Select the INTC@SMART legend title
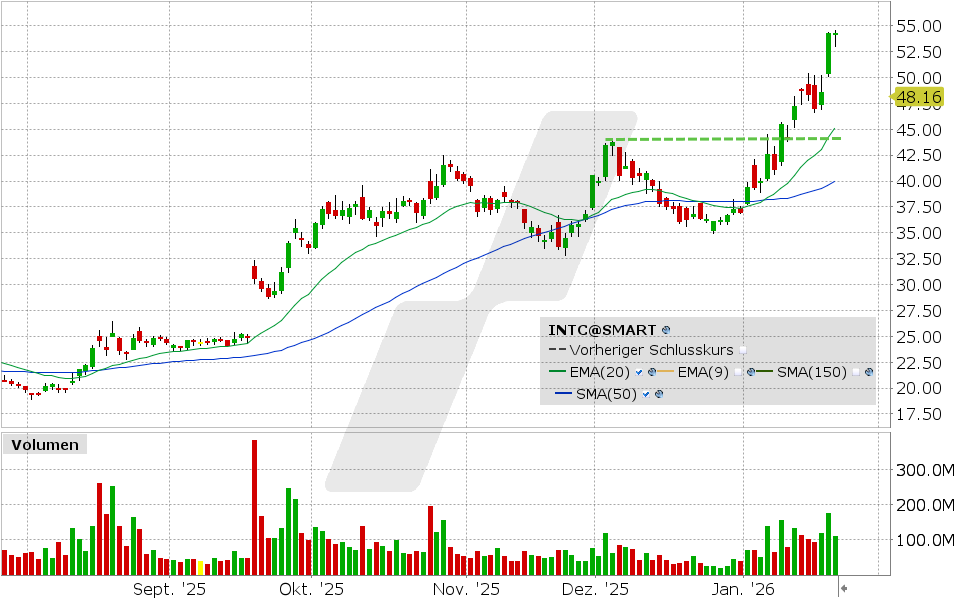The image size is (960, 600). point(600,329)
